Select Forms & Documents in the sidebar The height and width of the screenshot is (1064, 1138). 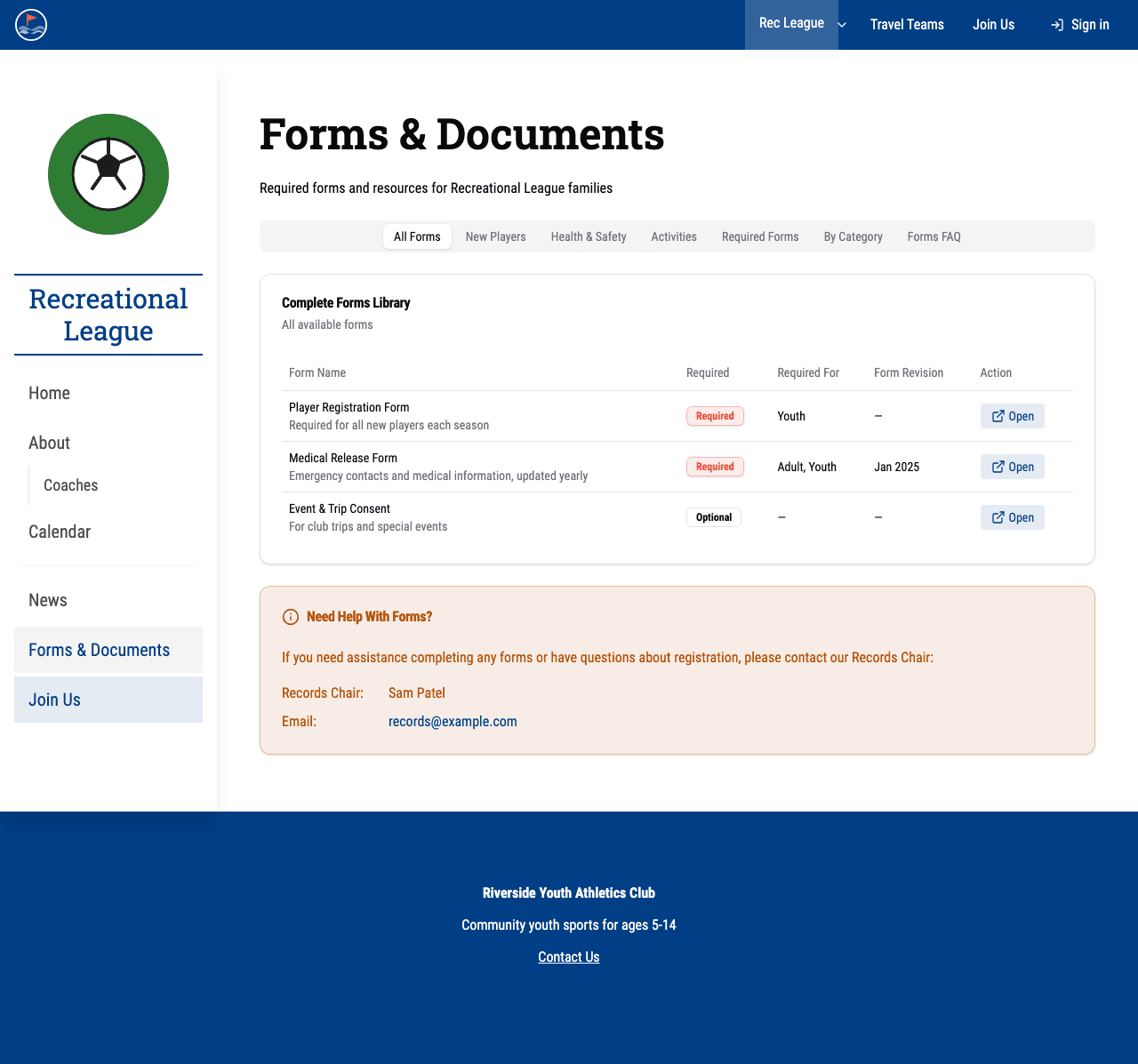tap(108, 650)
